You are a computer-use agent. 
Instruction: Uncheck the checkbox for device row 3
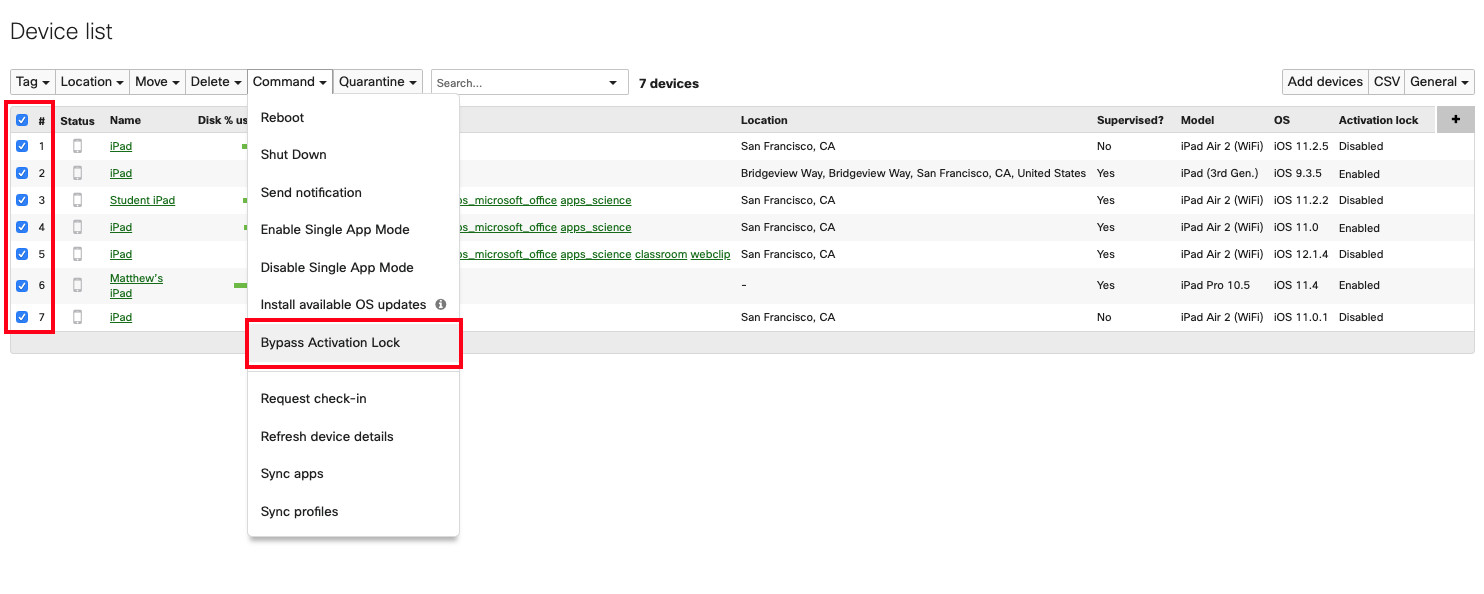[x=22, y=200]
